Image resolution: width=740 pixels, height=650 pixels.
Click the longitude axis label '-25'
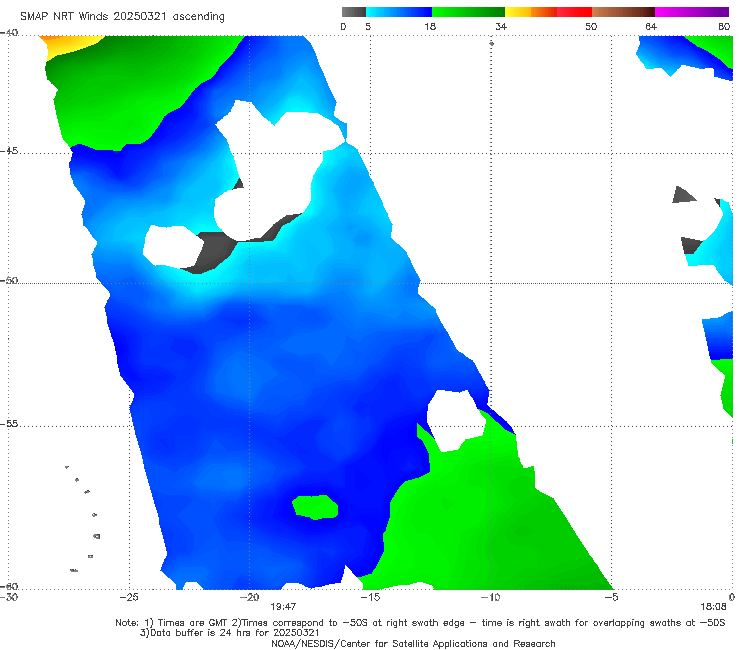[129, 597]
